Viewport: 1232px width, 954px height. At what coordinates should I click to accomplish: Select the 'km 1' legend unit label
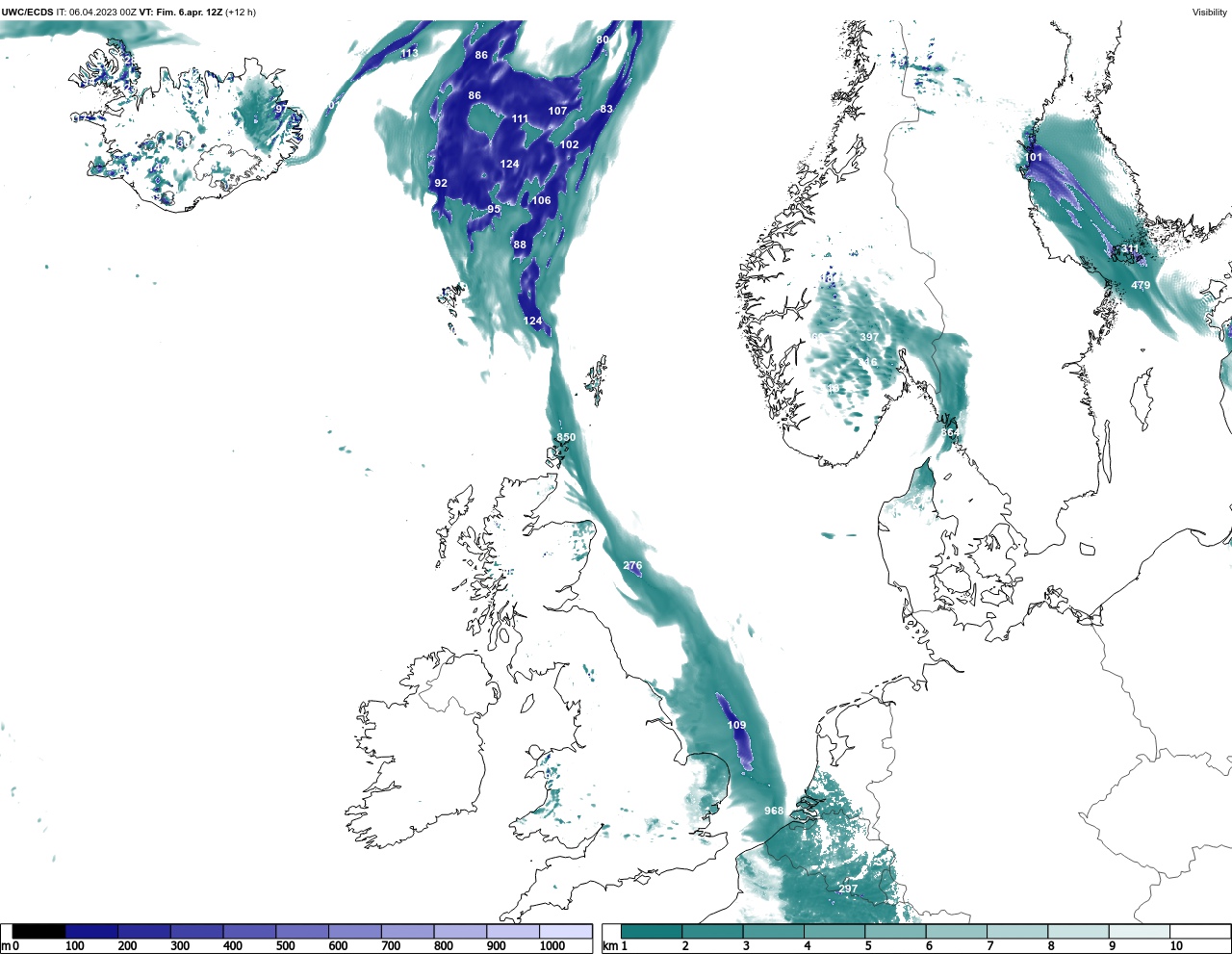point(615,946)
